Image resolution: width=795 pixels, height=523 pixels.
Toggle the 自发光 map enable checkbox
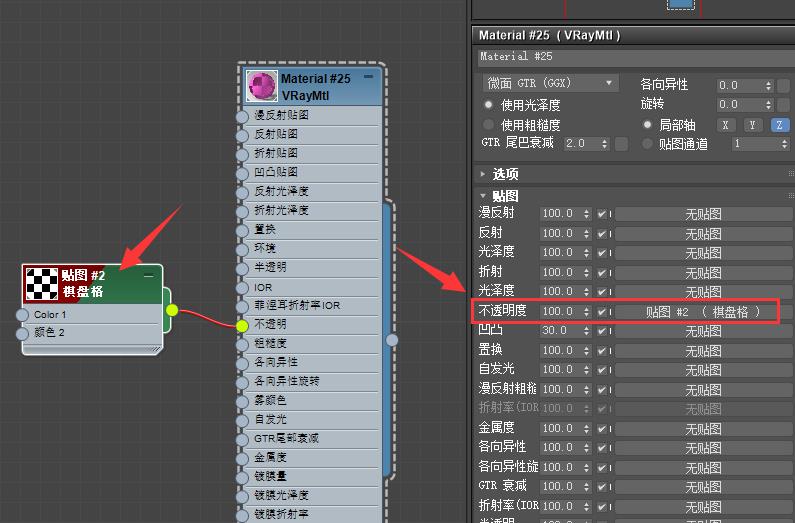coord(602,370)
